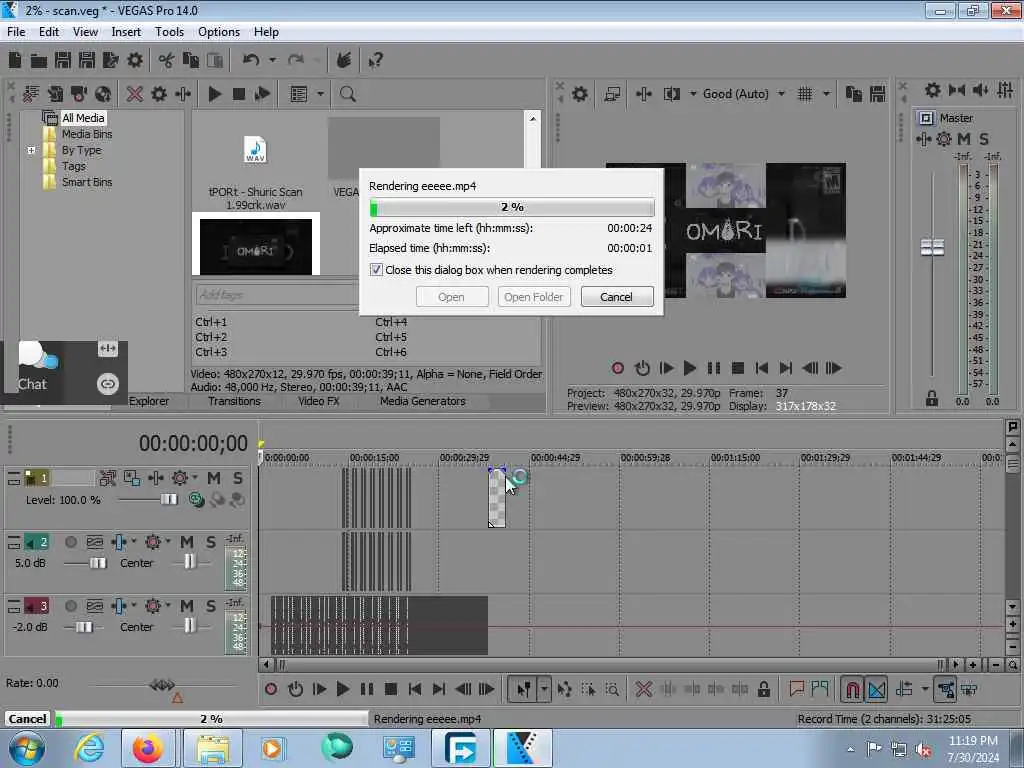Click the Downmix output icon in Master panel
The height and width of the screenshot is (768, 1024).
pyautogui.click(x=957, y=90)
